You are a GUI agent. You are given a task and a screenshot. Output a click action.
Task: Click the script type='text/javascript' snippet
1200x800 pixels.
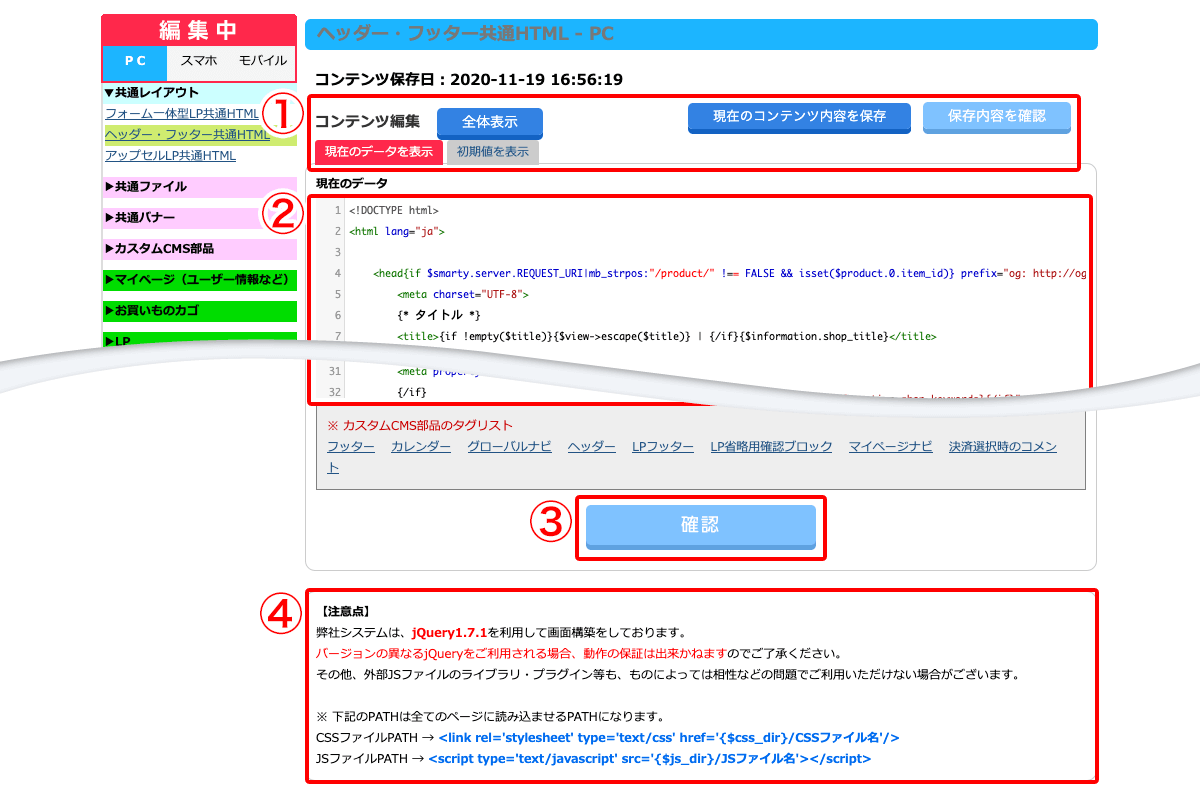click(650, 758)
